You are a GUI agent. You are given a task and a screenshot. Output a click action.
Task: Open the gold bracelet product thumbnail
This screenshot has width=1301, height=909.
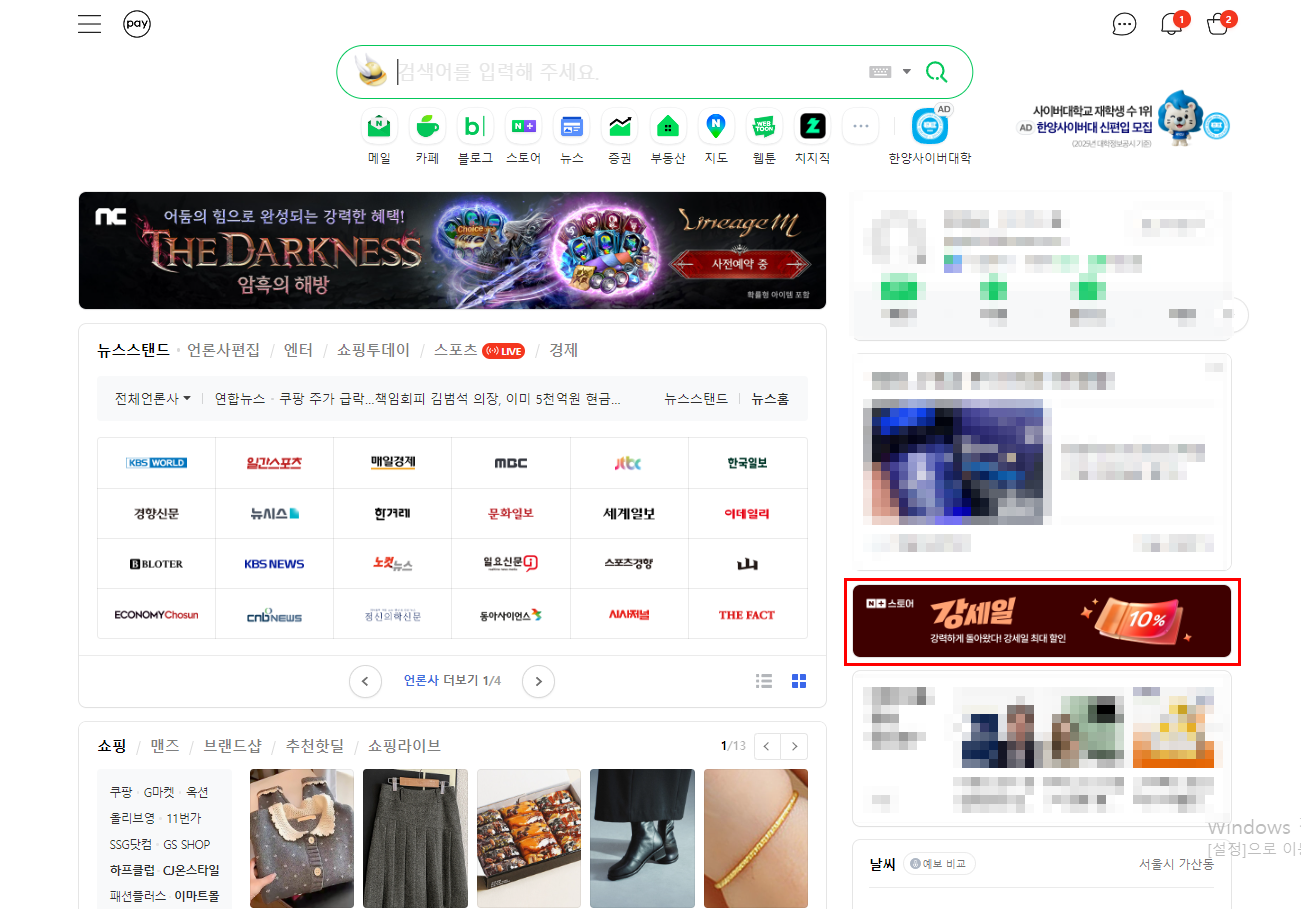(x=756, y=838)
